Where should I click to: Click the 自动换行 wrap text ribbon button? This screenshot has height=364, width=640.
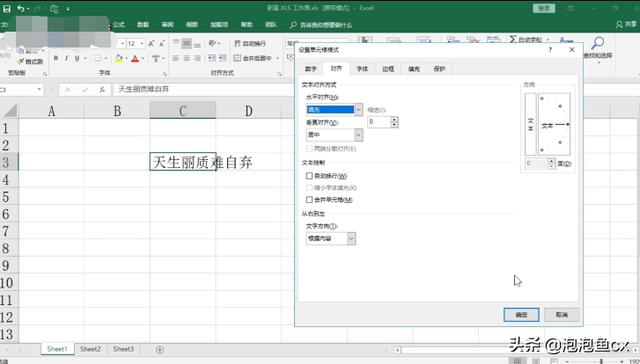[250, 43]
